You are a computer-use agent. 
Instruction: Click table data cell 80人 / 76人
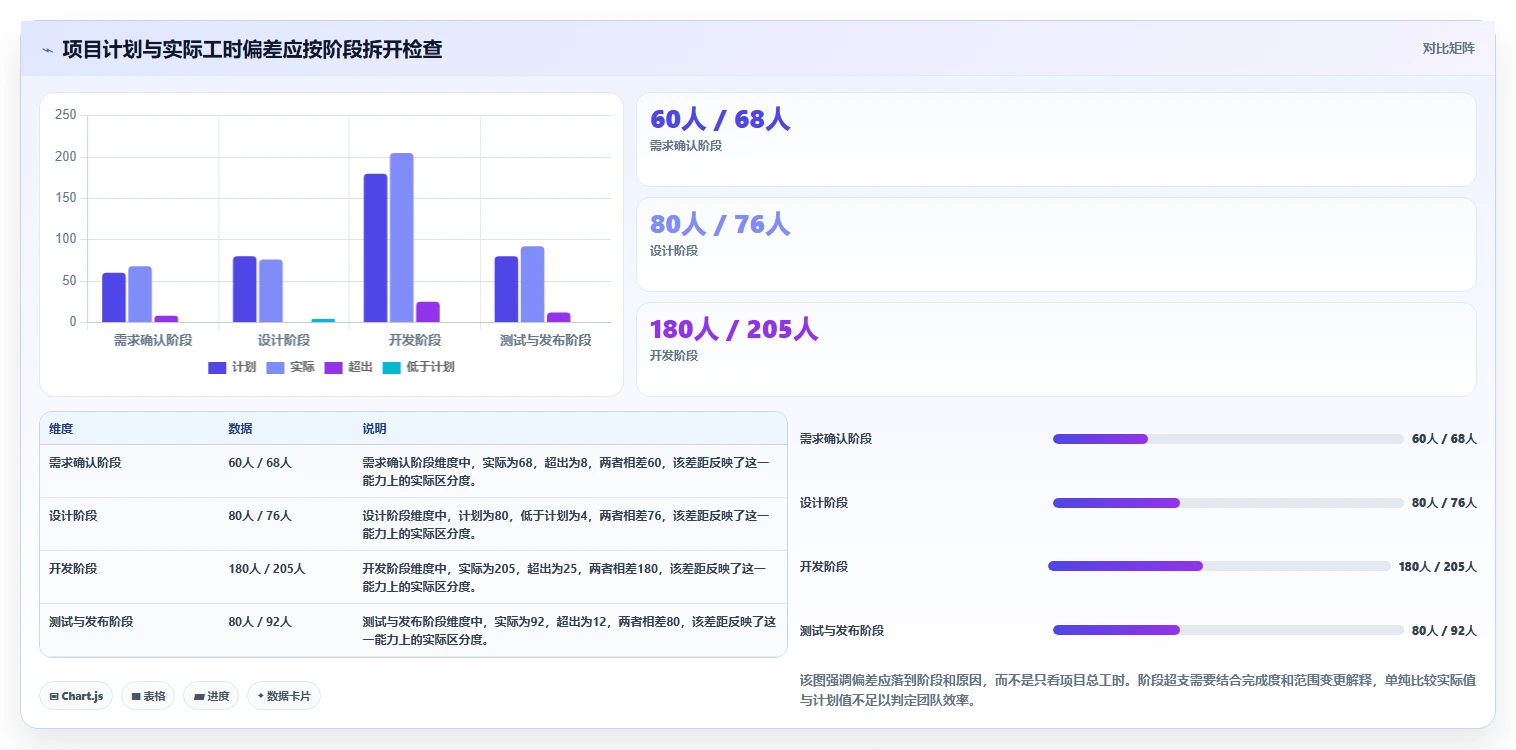point(260,516)
